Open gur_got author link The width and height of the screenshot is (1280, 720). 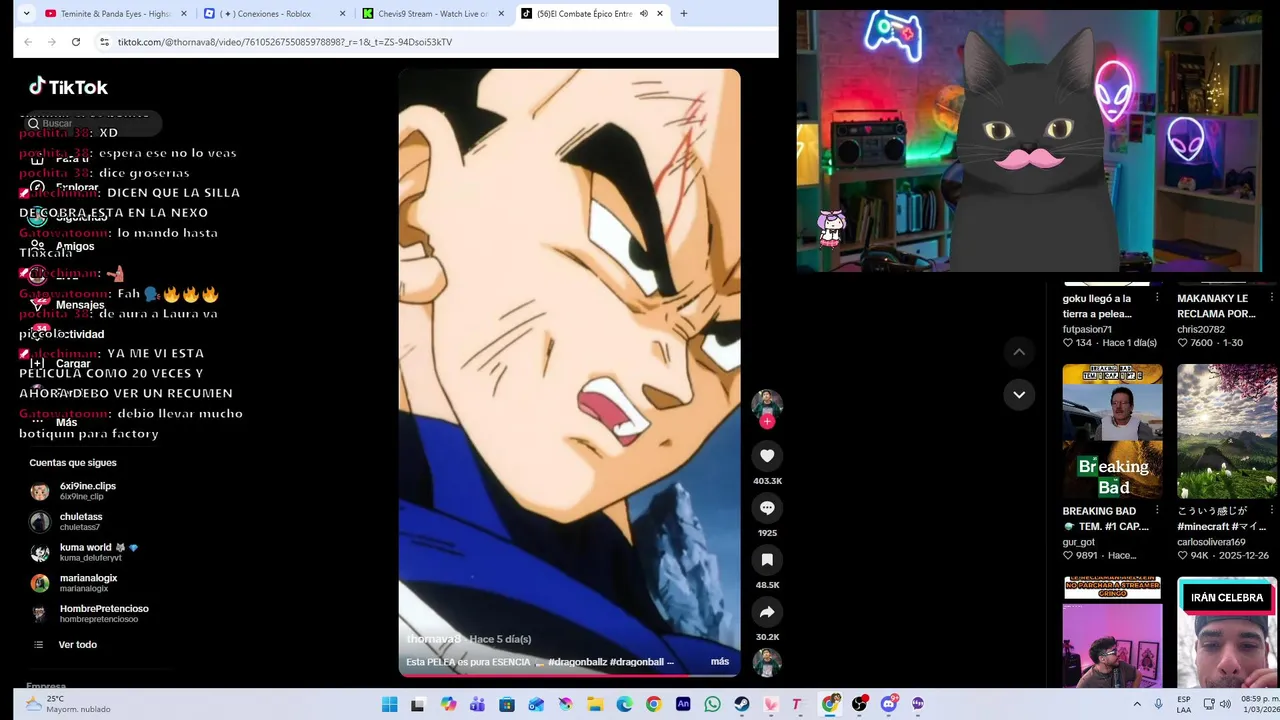1079,542
